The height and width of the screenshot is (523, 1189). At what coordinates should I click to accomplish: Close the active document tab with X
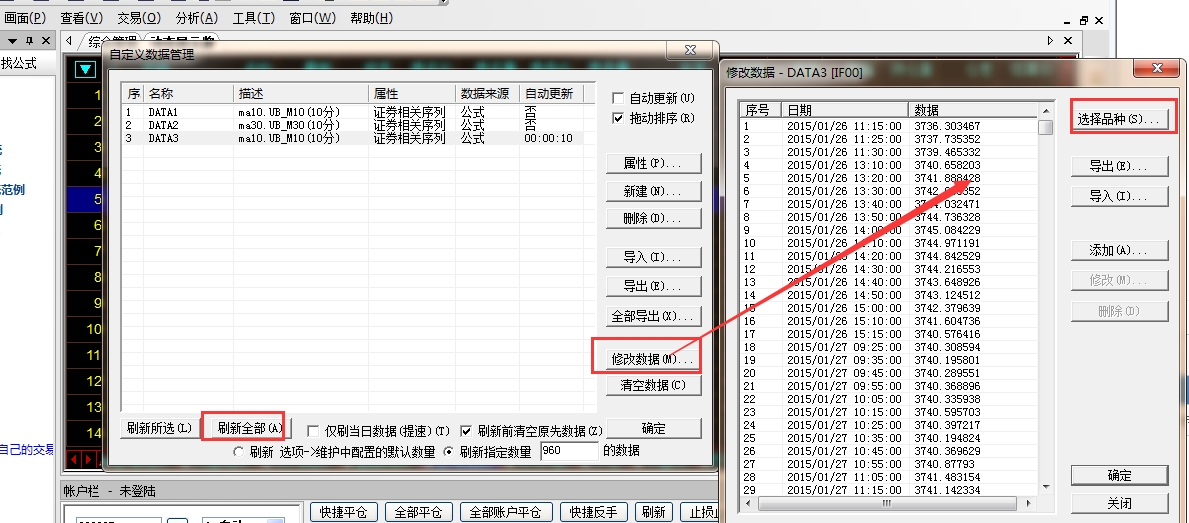(x=1069, y=40)
